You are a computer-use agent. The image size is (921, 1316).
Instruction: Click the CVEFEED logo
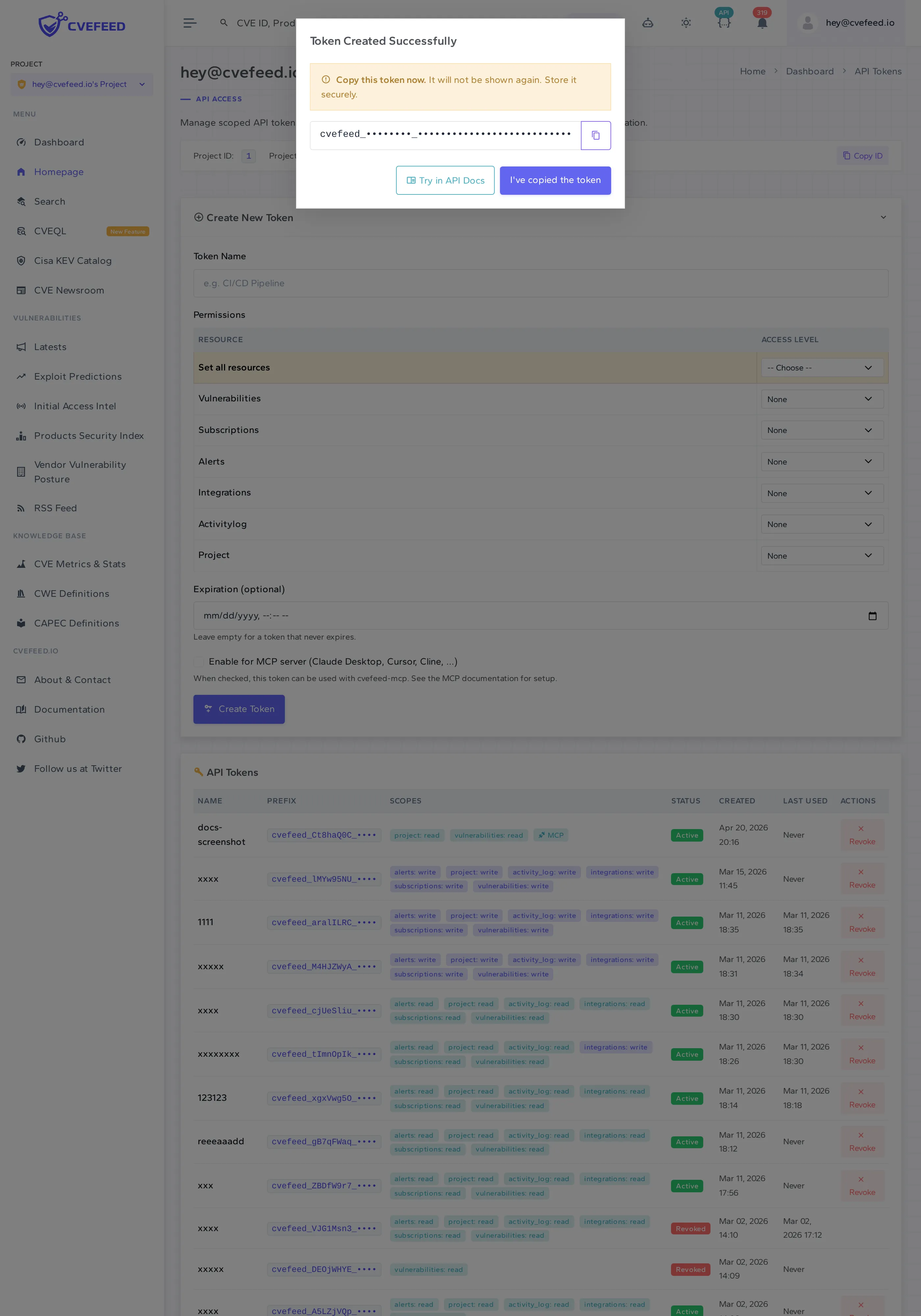click(81, 25)
